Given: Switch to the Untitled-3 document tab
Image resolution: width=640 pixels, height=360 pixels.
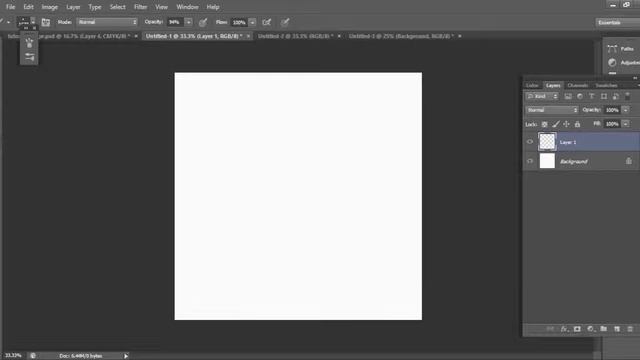Looking at the screenshot, I should (401, 36).
